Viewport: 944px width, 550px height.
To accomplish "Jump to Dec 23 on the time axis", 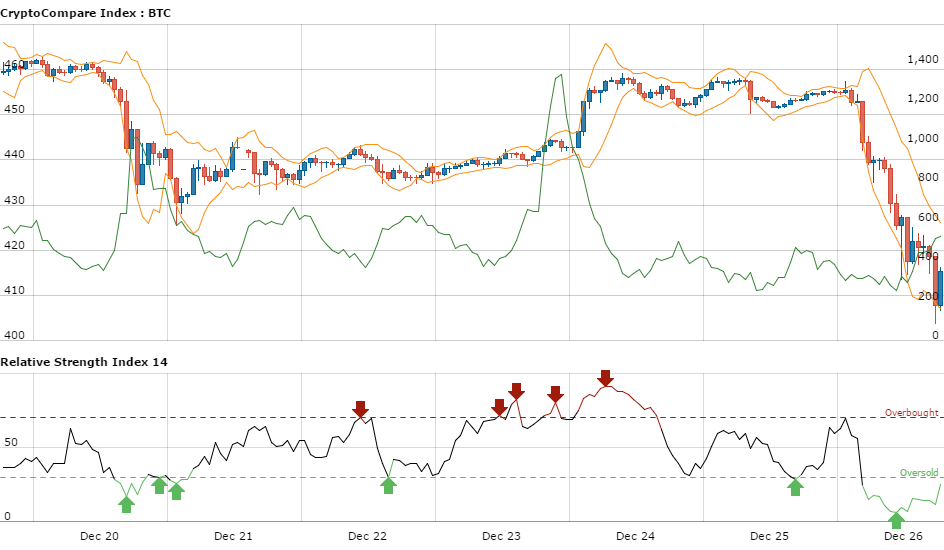I will 502,537.
